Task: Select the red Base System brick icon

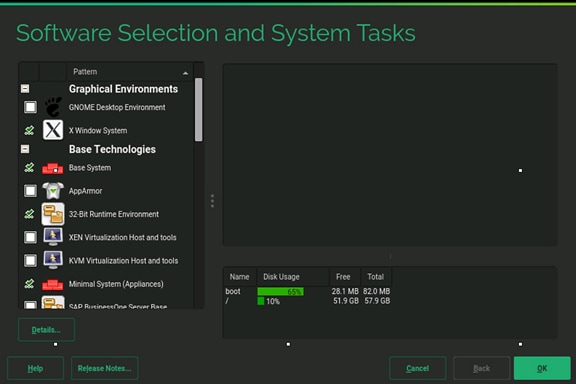Action: [53, 168]
